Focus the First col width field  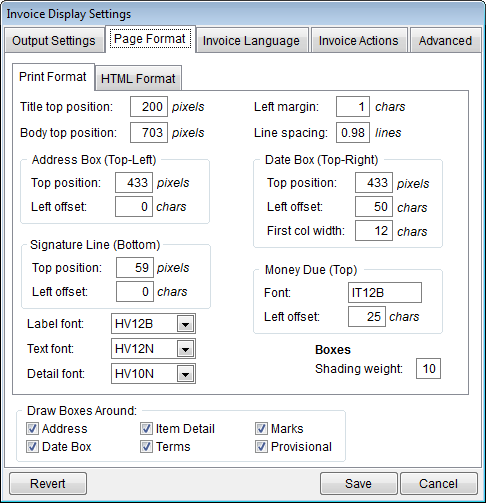(374, 231)
